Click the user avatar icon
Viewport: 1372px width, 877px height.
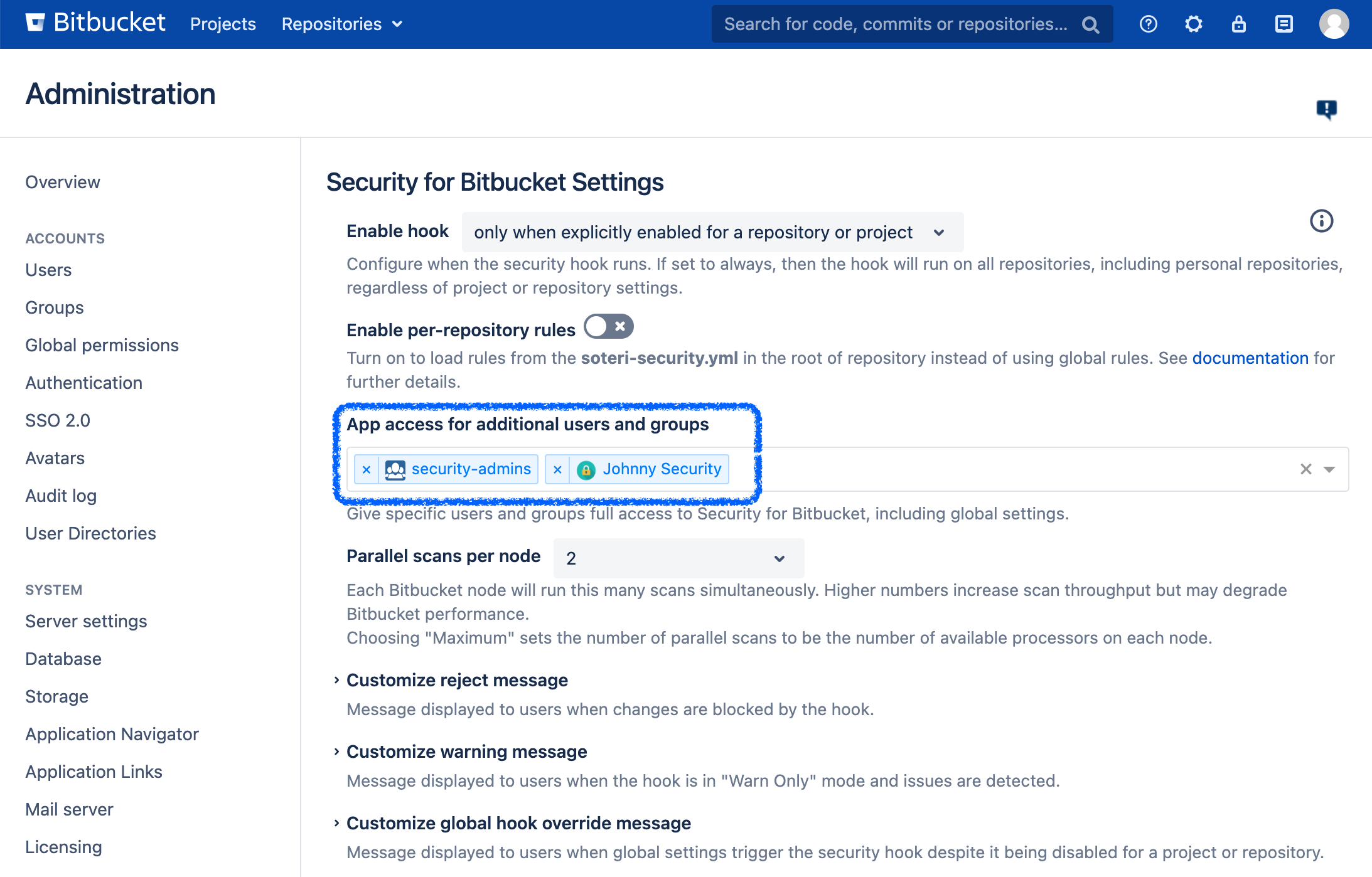1335,24
